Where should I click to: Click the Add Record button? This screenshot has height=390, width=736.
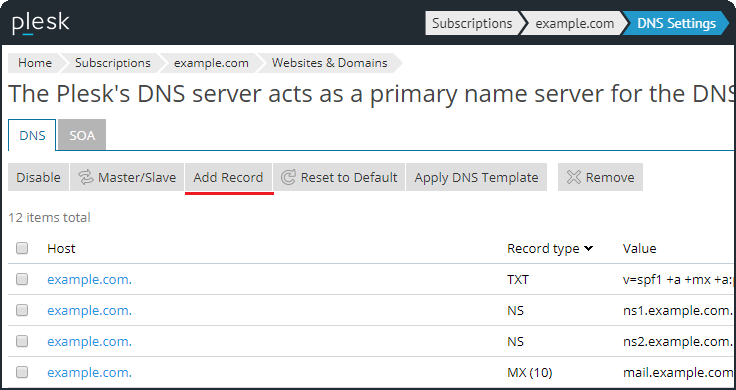click(228, 177)
